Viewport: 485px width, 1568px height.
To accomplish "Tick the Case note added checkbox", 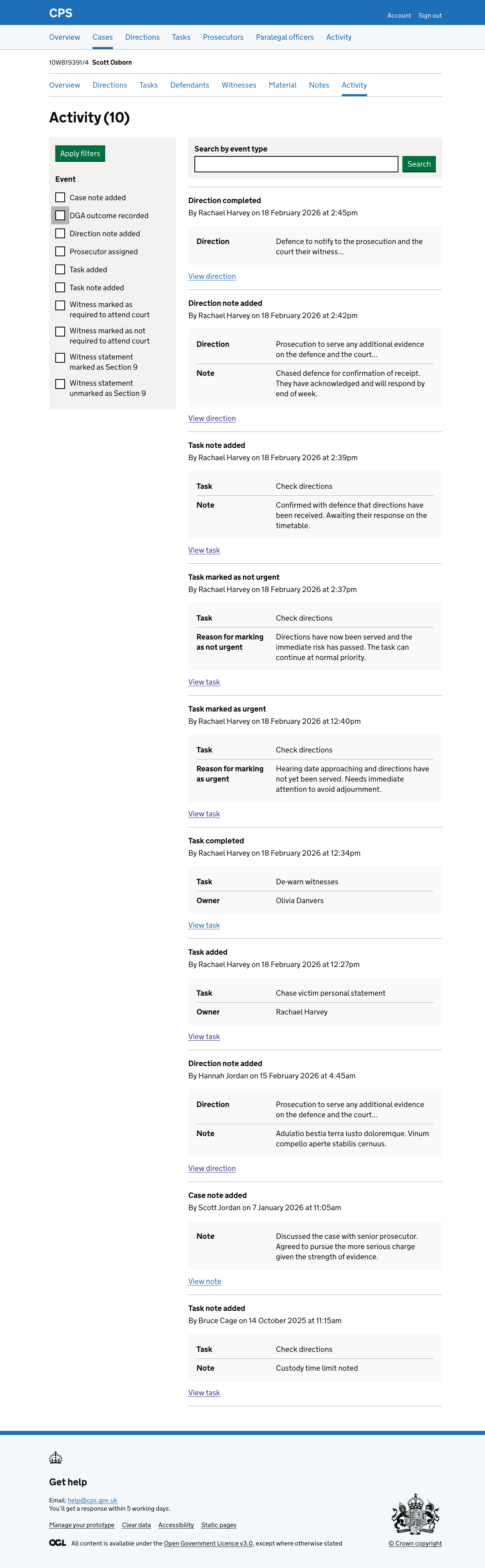I will point(60,197).
